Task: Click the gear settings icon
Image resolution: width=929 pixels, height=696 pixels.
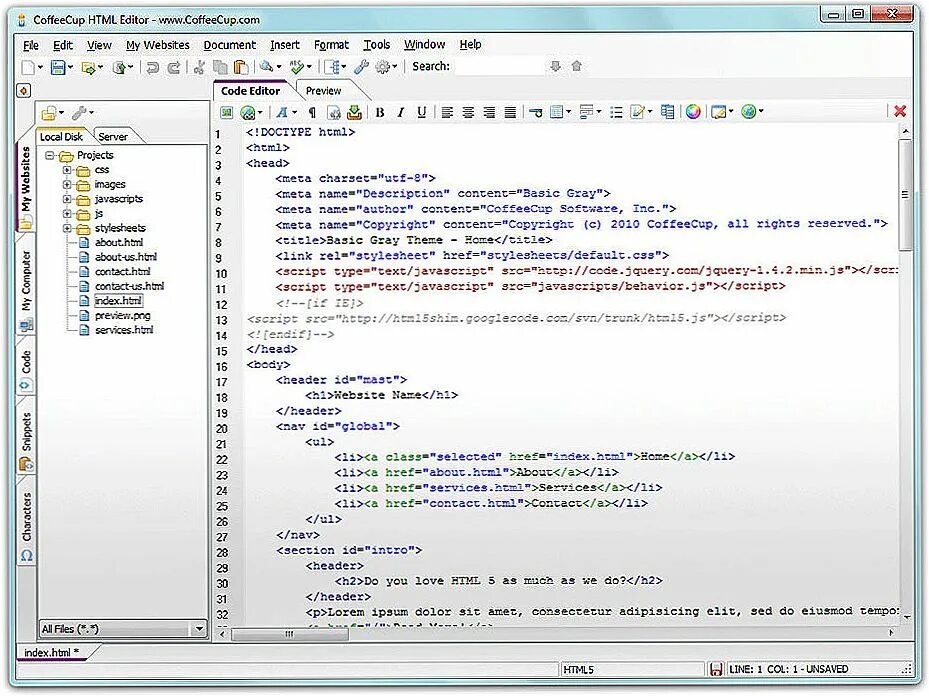Action: coord(383,67)
